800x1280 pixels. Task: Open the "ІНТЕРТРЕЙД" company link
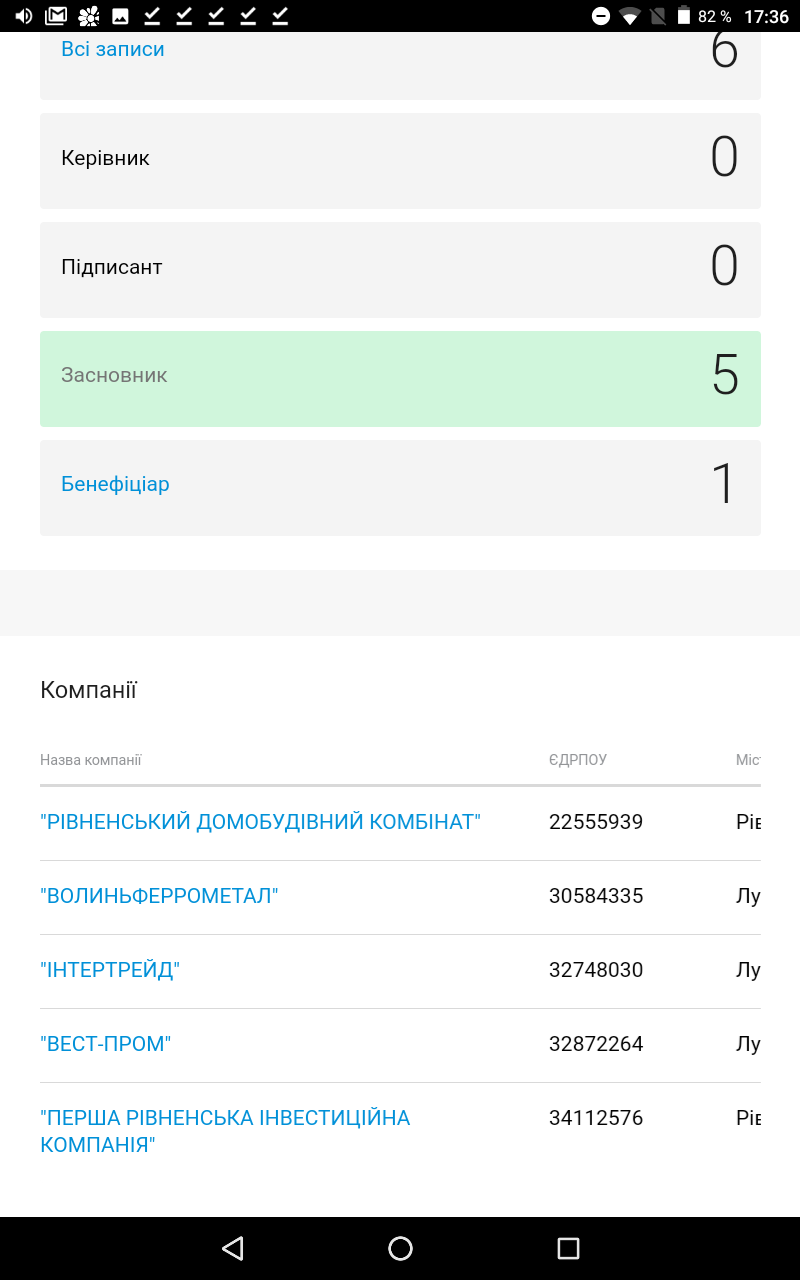point(110,970)
